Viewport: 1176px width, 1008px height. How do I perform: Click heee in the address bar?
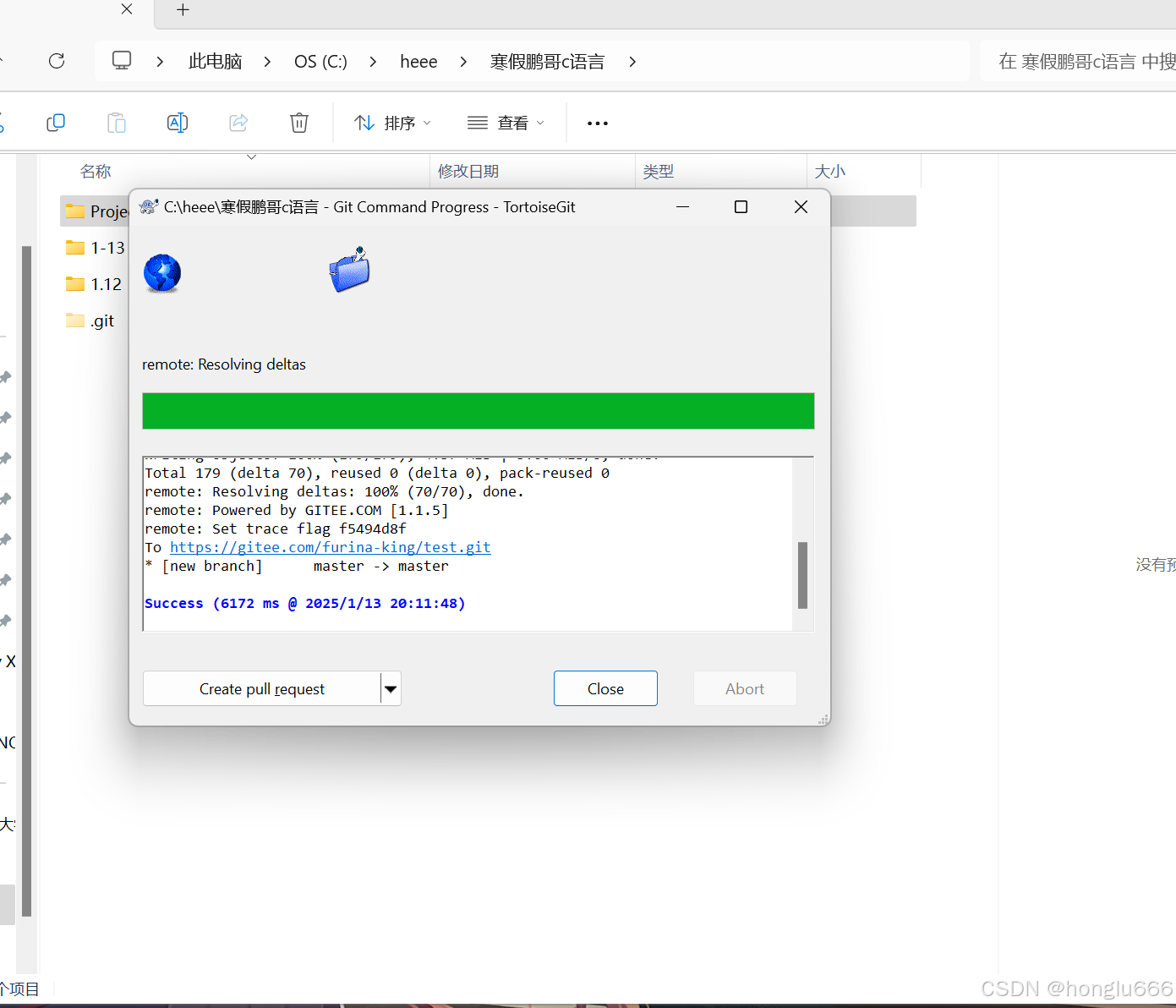pos(418,62)
